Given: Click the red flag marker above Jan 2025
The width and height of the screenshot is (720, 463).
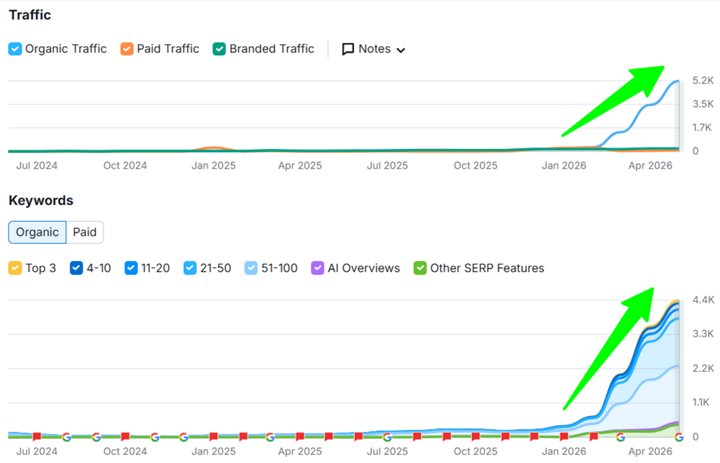Looking at the screenshot, I should 213,436.
